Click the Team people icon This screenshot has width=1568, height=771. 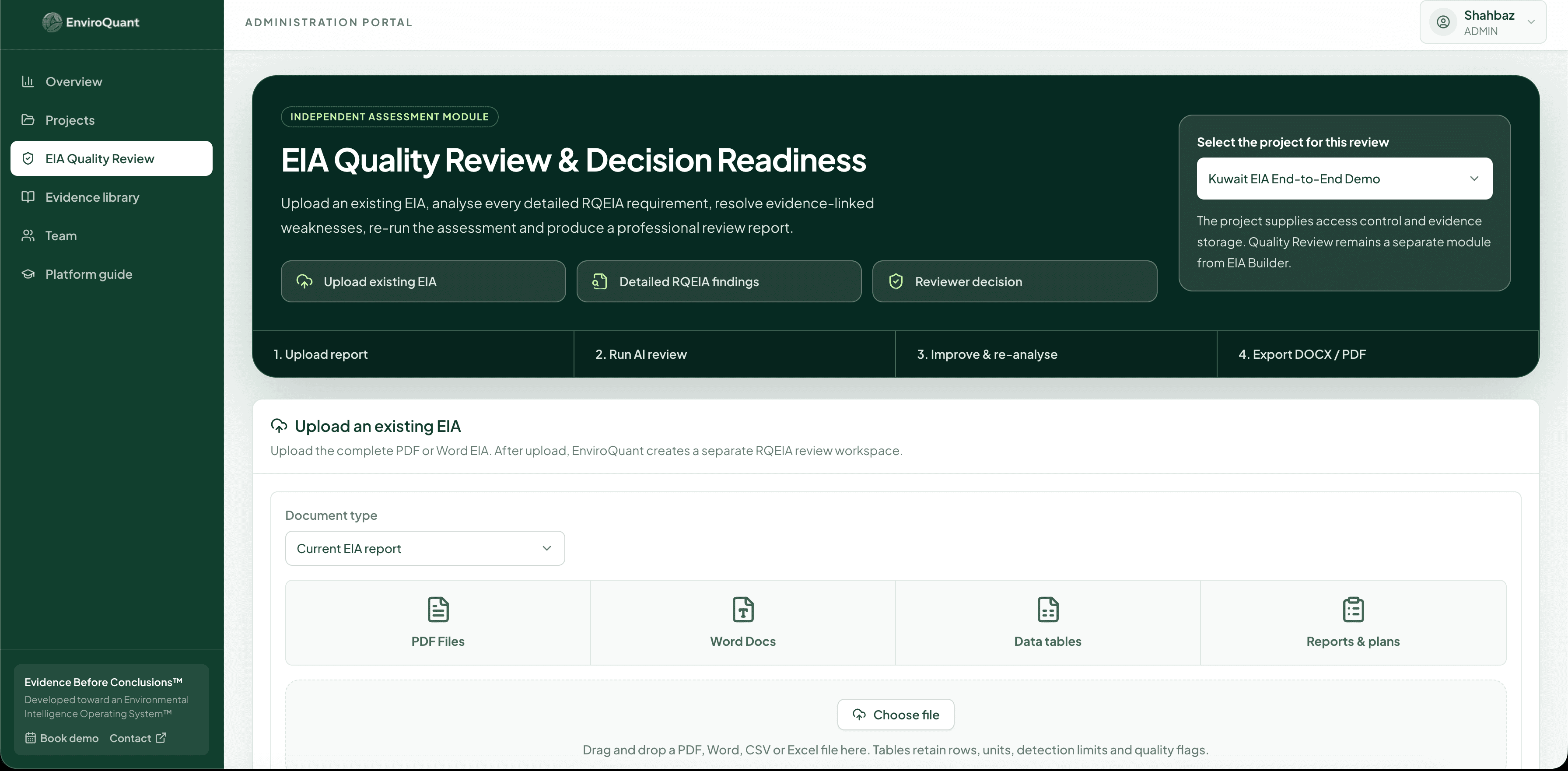coord(28,235)
